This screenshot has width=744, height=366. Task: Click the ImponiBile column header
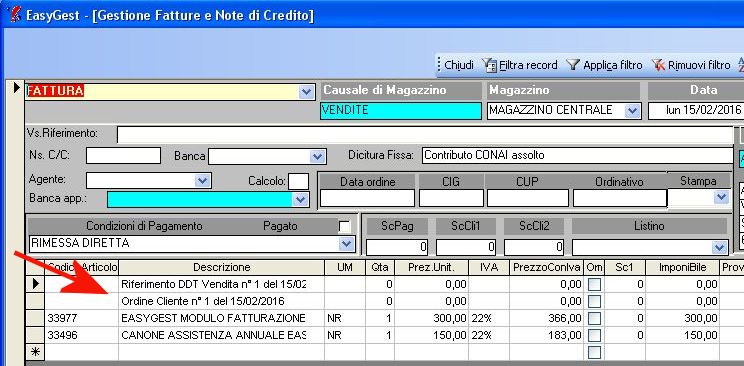click(x=682, y=267)
